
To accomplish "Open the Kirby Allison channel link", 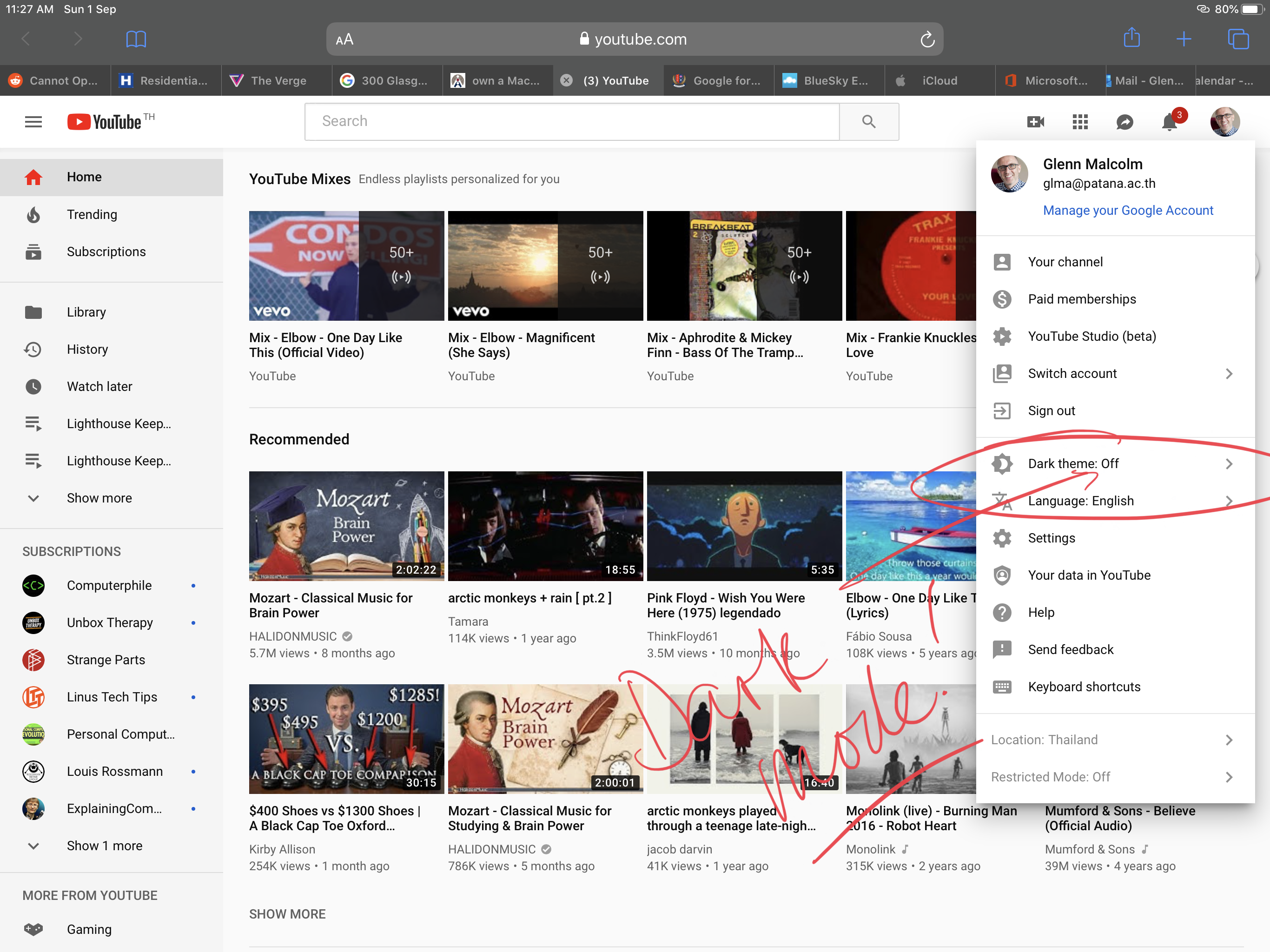I will (282, 849).
